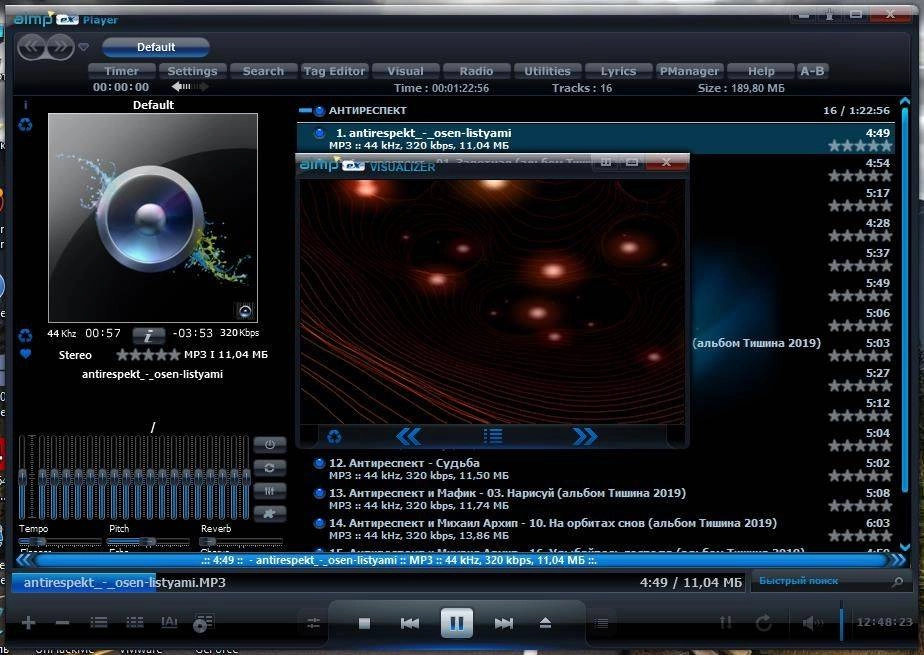Click the round back arrow button top-left
Image resolution: width=924 pixels, height=655 pixels.
click(x=32, y=47)
